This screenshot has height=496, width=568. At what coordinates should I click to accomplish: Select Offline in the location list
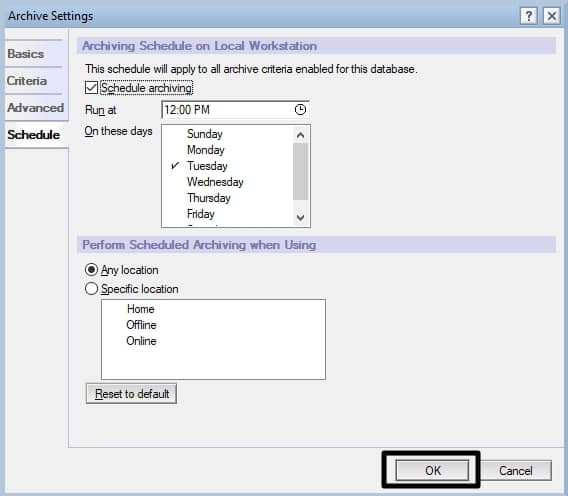141,325
